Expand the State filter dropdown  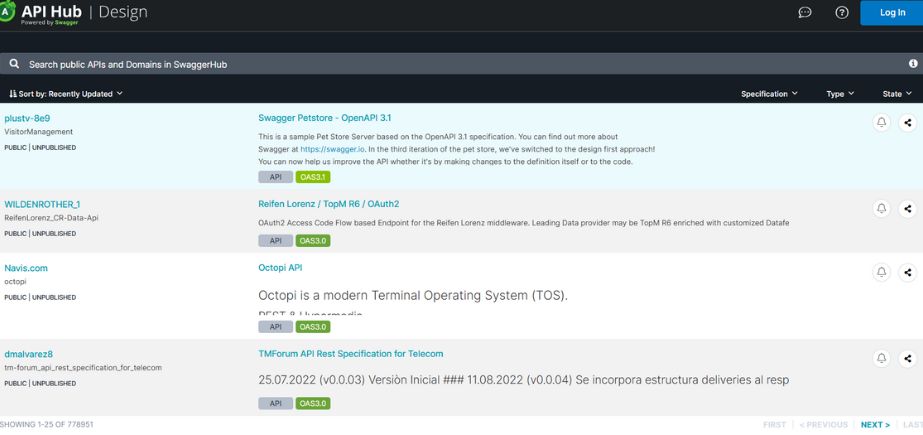[897, 94]
